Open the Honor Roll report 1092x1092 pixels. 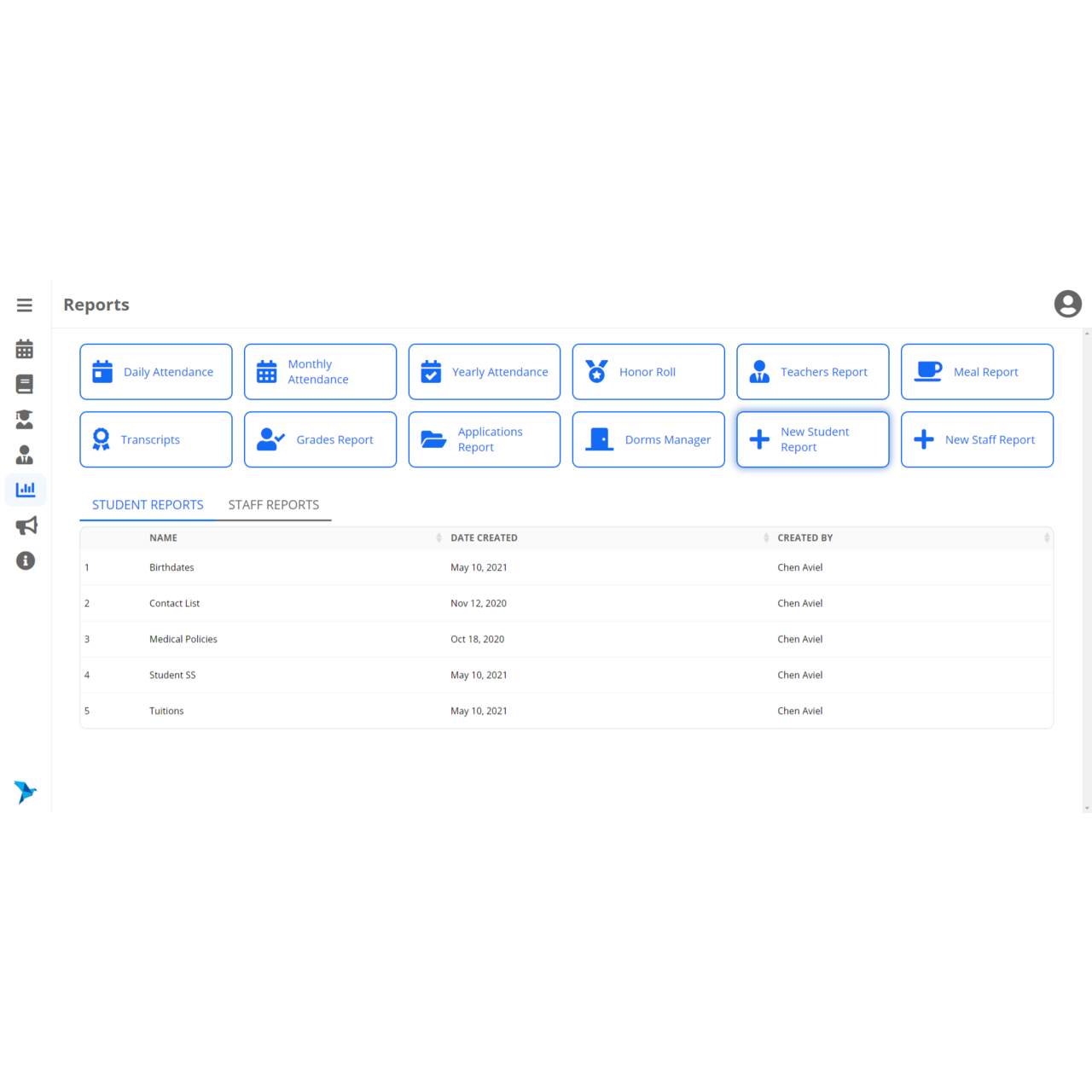tap(648, 372)
